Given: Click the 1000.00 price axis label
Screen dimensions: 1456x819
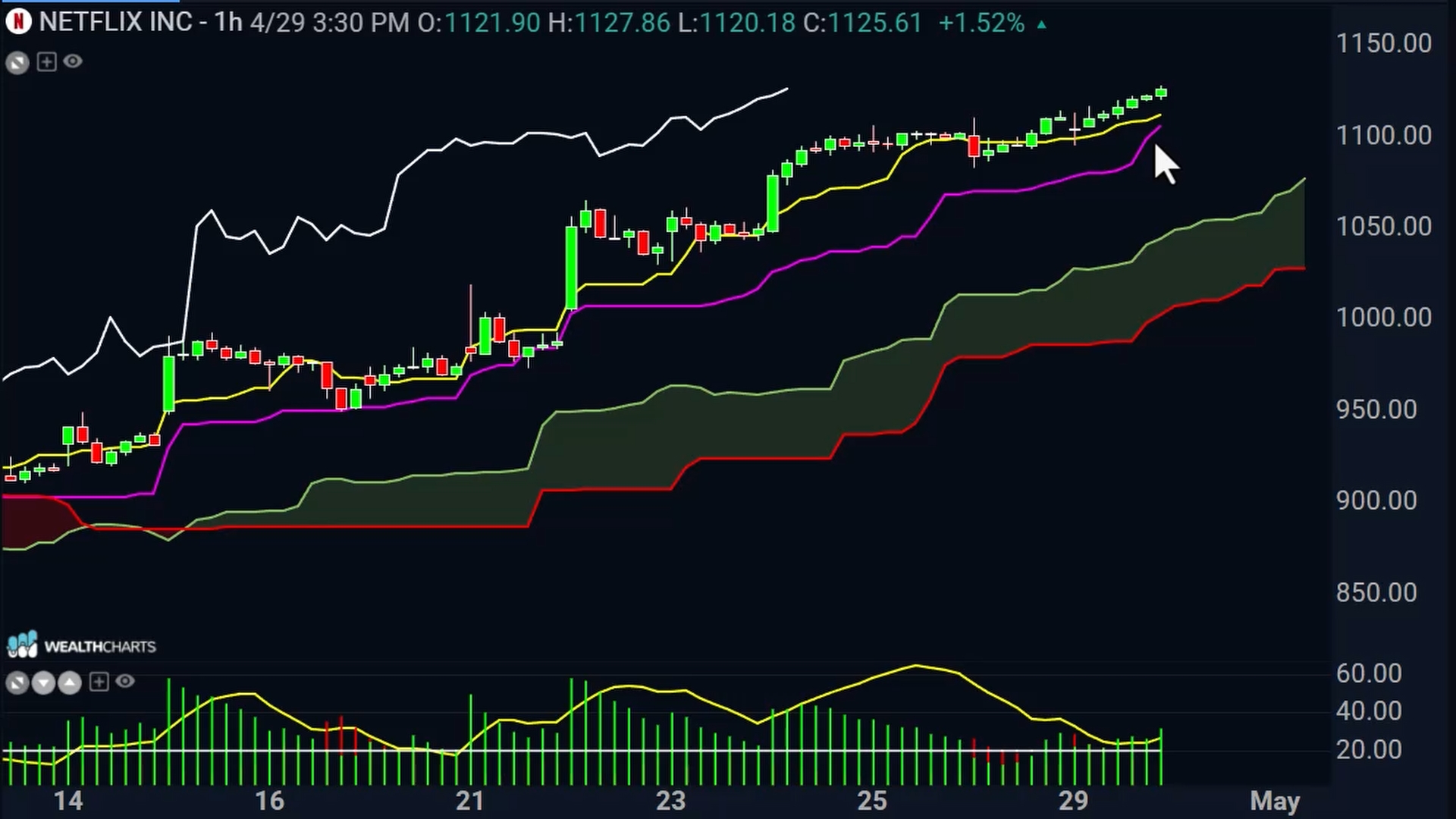Looking at the screenshot, I should tap(1384, 317).
